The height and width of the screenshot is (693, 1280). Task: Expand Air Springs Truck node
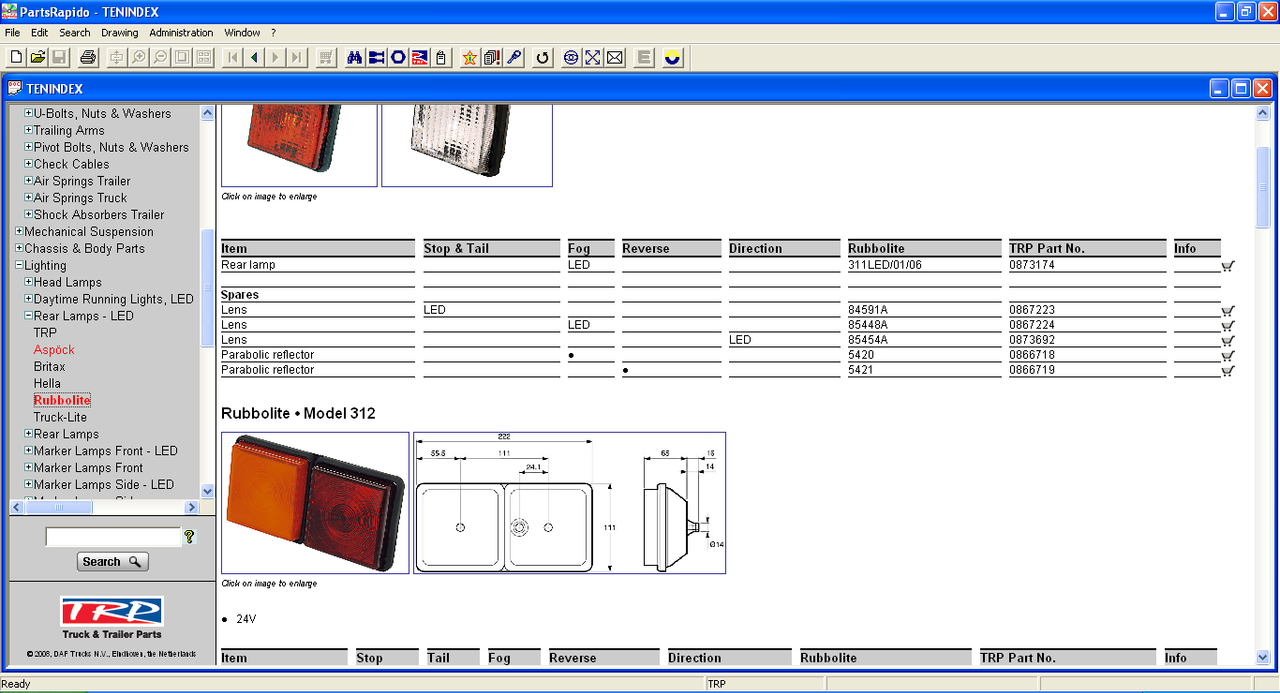click(29, 198)
